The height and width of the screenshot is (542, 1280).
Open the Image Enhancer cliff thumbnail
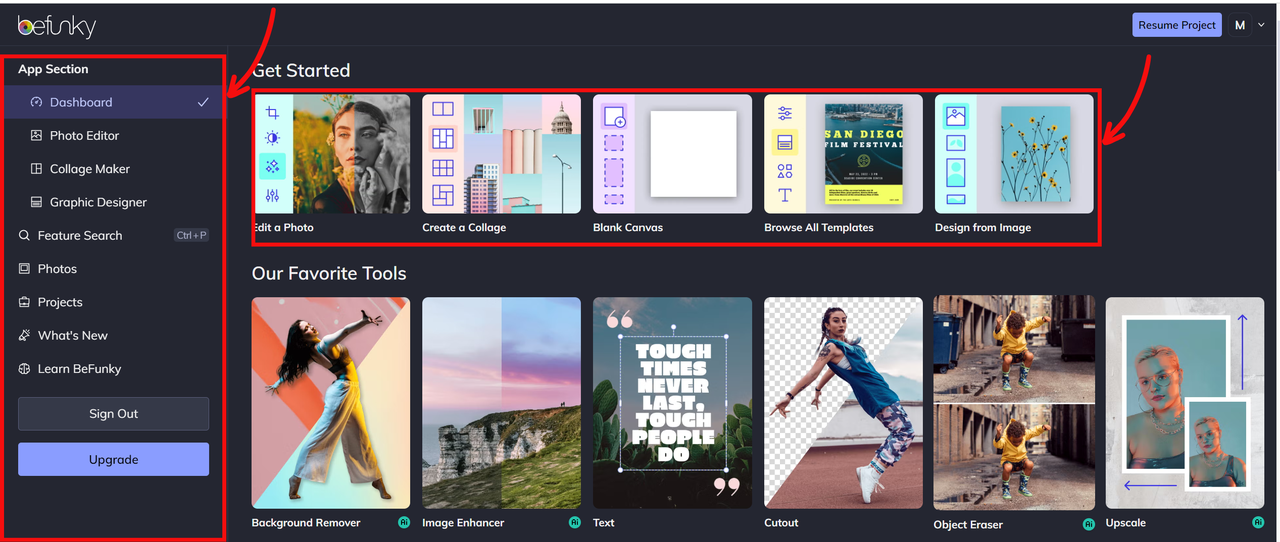[x=501, y=402]
